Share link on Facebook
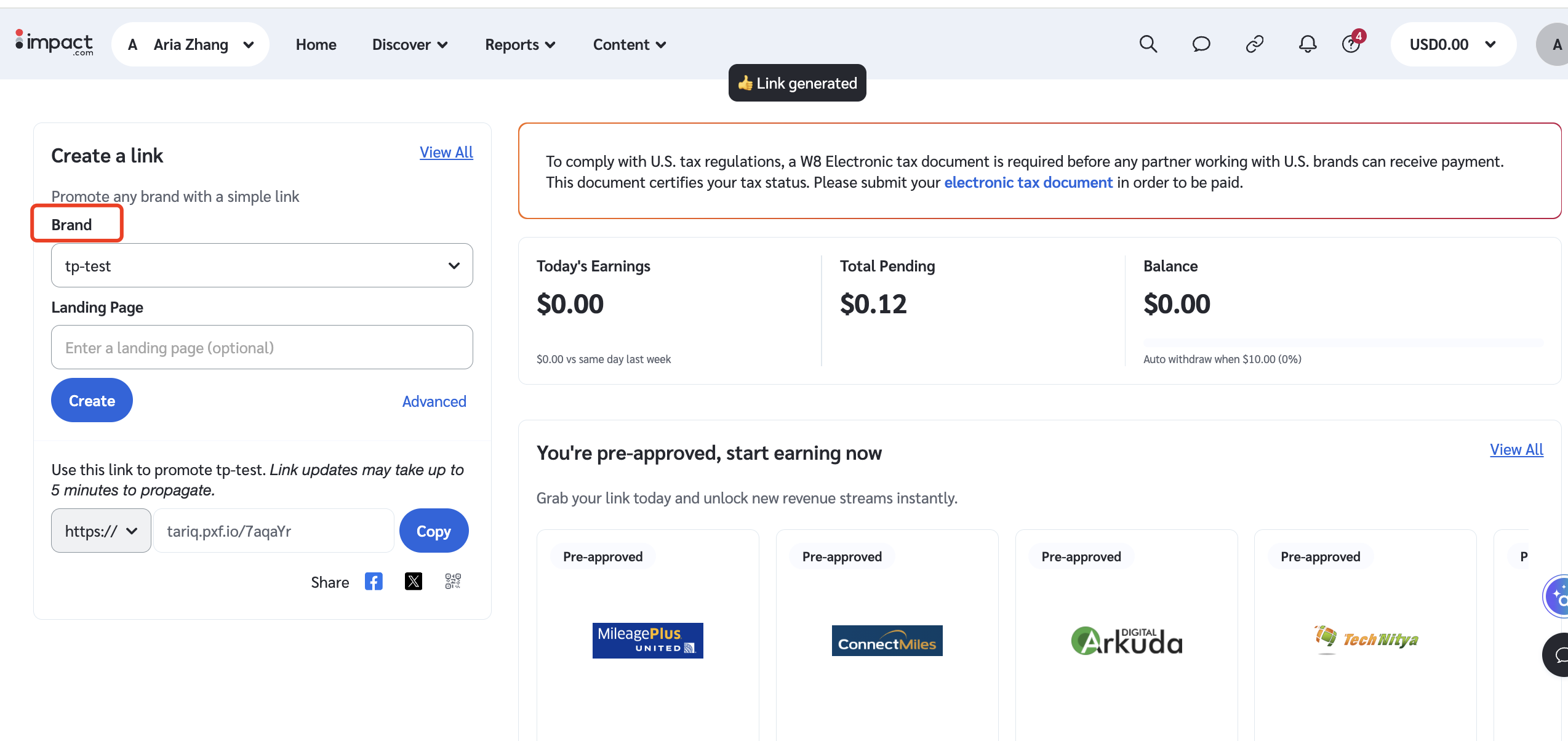The image size is (1568, 741). (374, 582)
